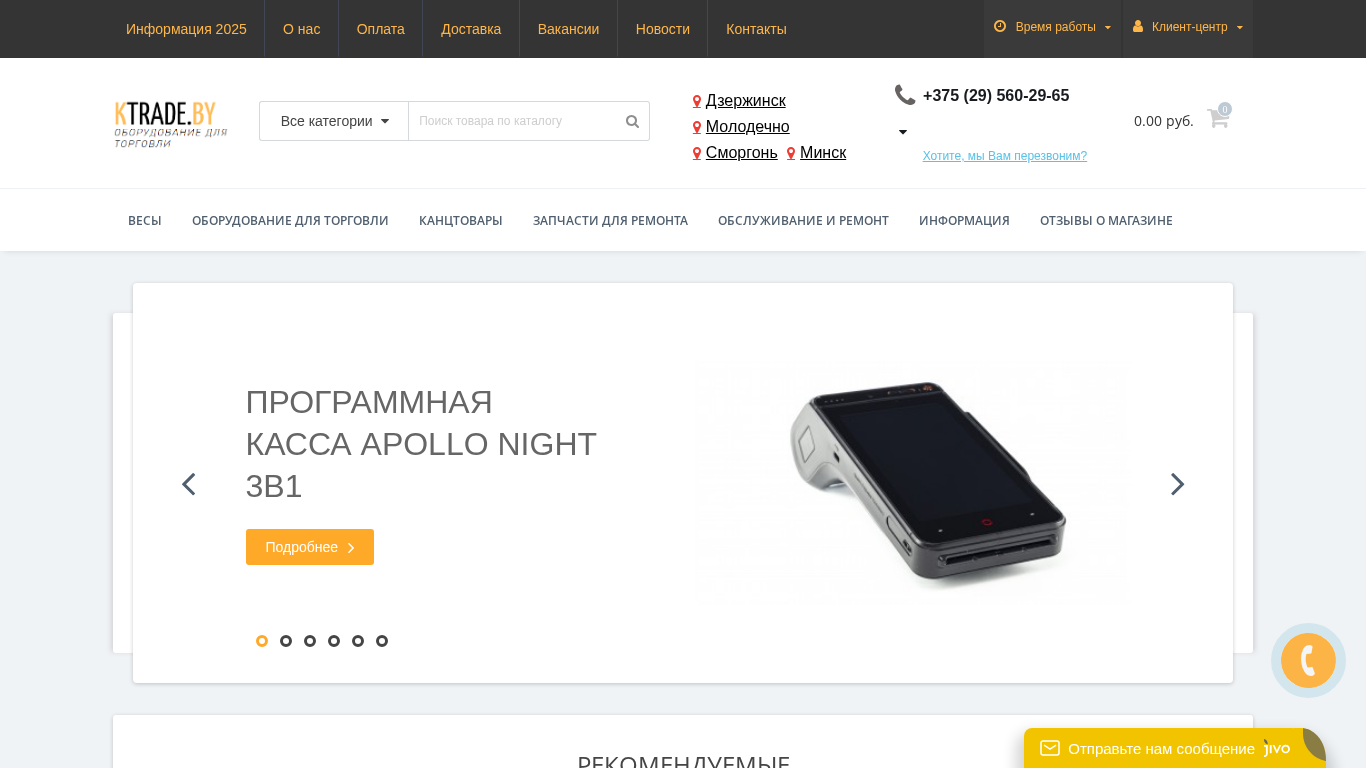The height and width of the screenshot is (768, 1366).
Task: Click Хотите, мы Вам перезвоним link
Action: [1005, 156]
